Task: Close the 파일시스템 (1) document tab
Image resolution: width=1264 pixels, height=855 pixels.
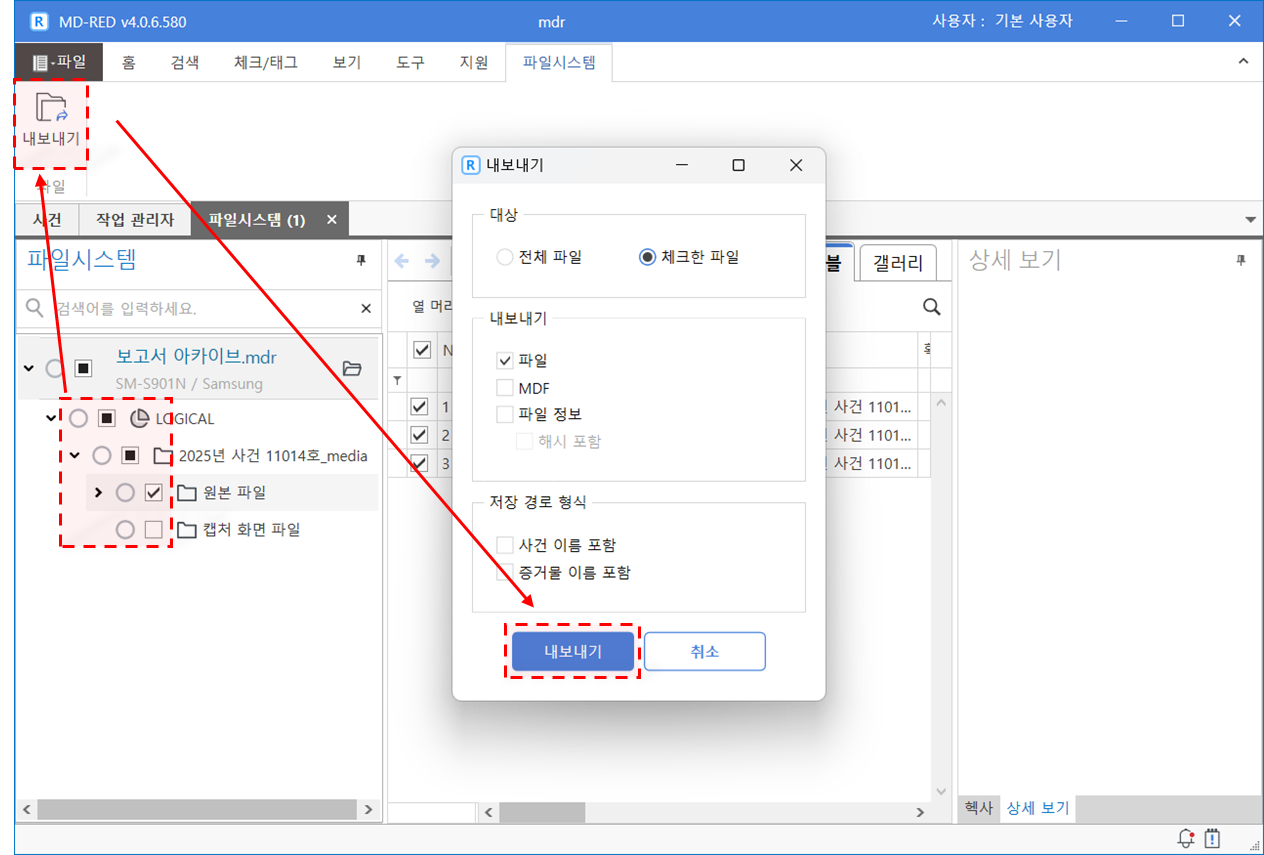Action: tap(332, 219)
